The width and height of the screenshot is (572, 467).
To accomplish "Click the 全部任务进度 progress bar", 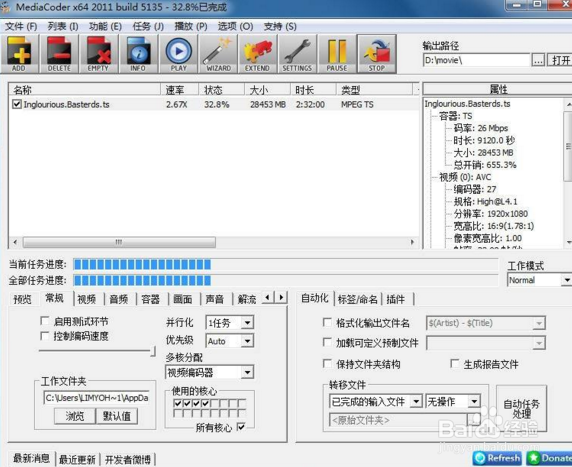I will pyautogui.click(x=286, y=281).
